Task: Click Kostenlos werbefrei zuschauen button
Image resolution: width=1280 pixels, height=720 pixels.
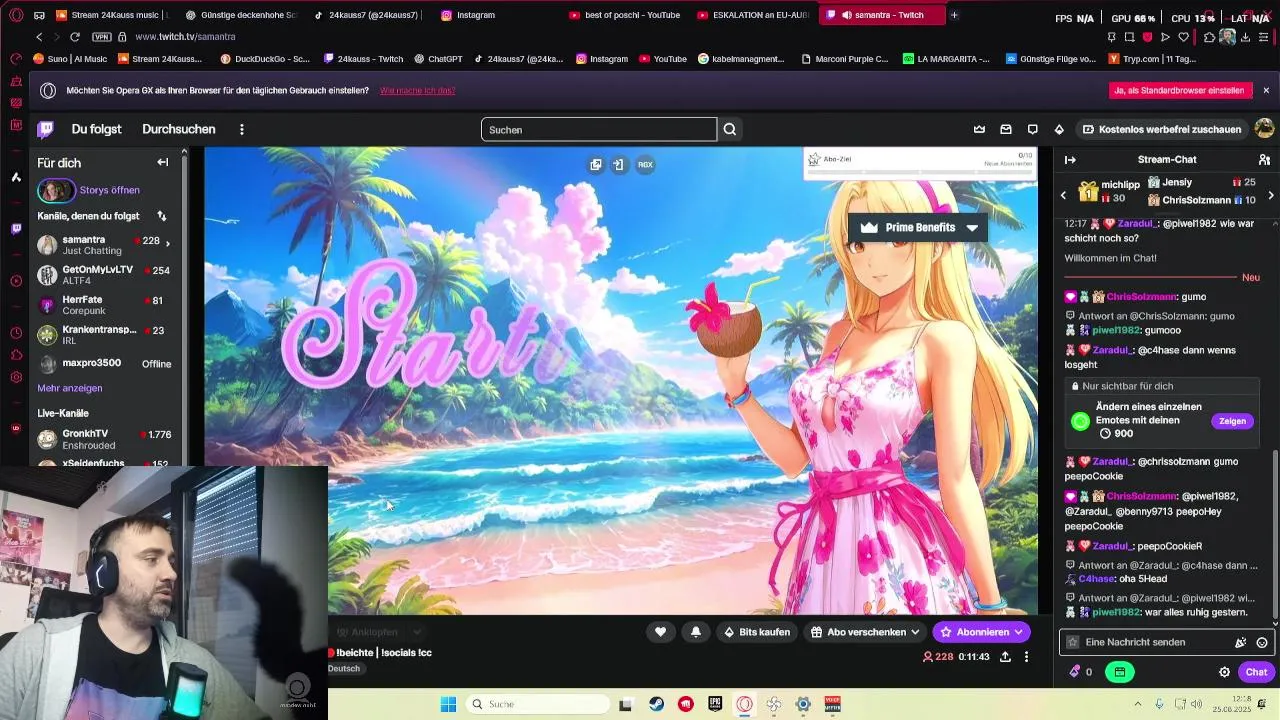Action: point(1161,129)
